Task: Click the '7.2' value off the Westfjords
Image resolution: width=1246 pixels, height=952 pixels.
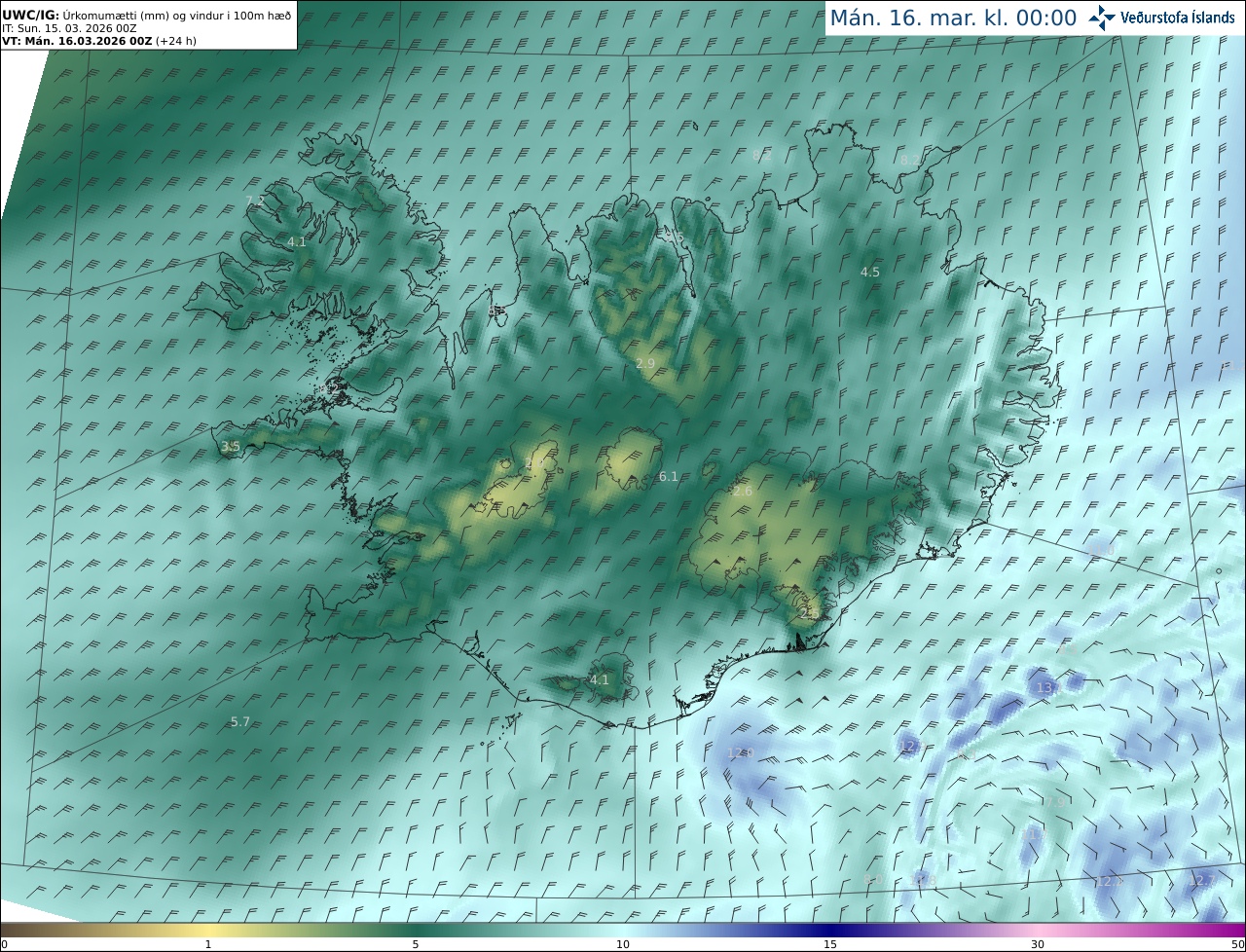Action: point(255,201)
